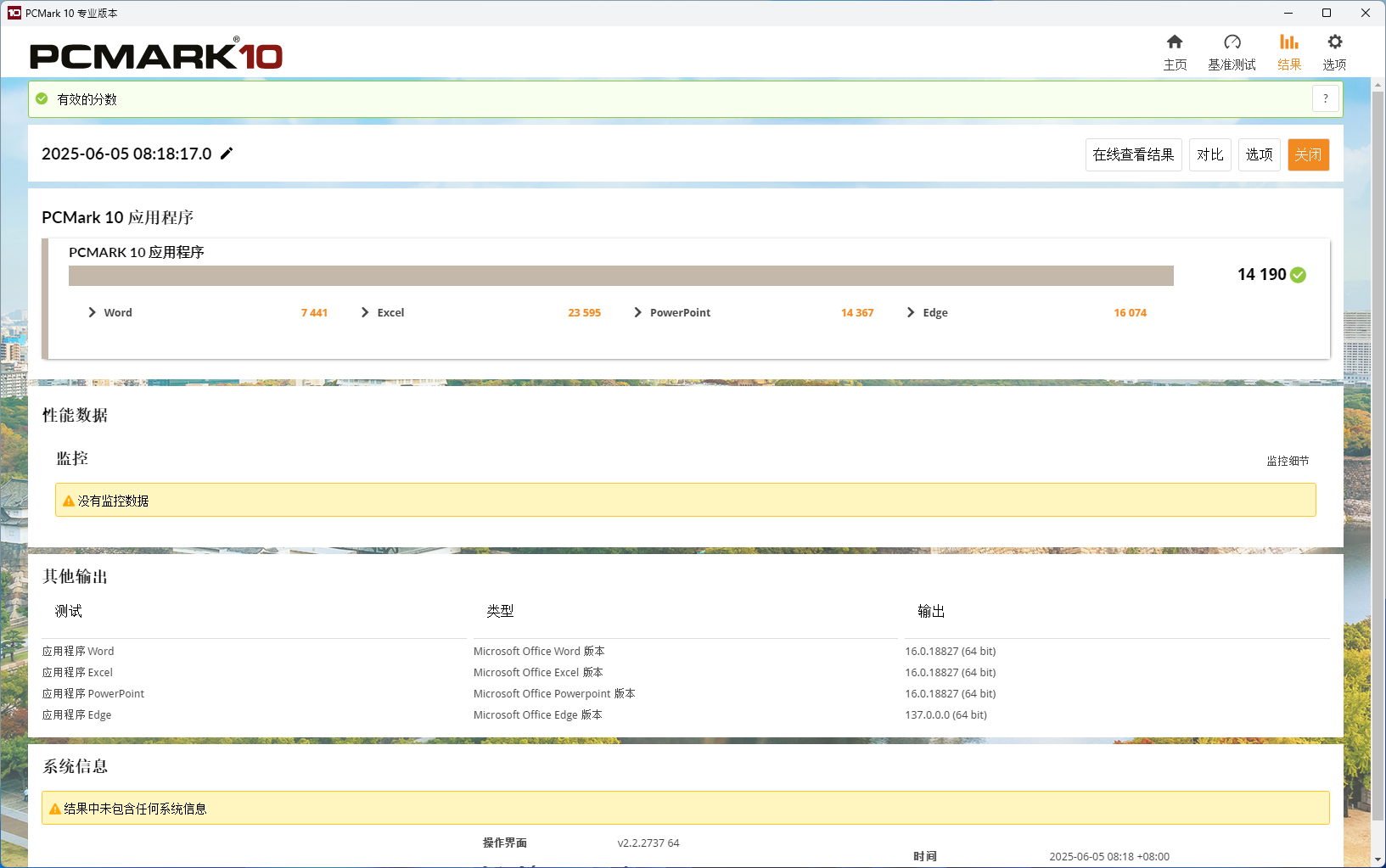Go to the 主页 home icon
This screenshot has height=868, width=1386.
tap(1175, 42)
